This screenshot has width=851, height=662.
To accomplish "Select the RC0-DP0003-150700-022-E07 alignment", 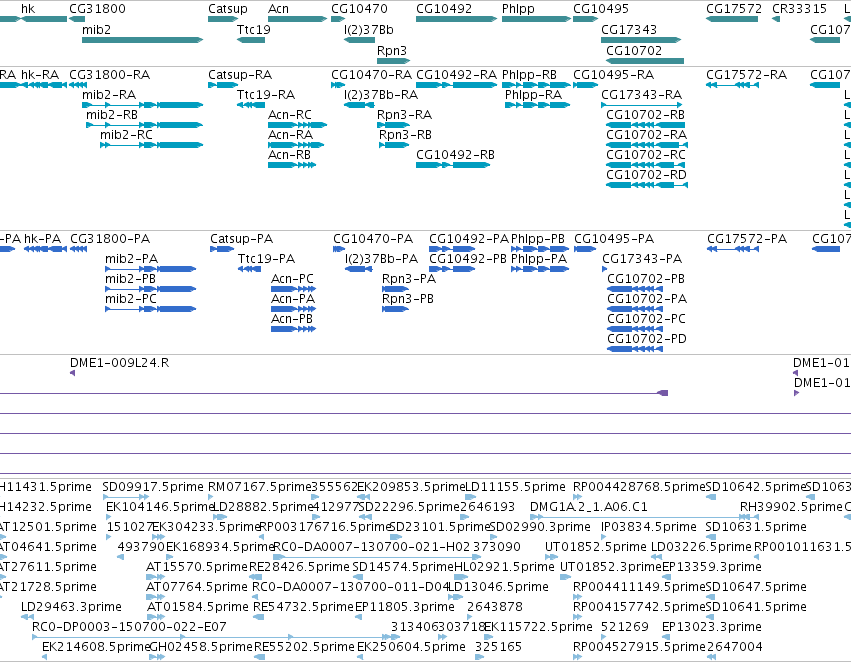I will tap(215, 637).
